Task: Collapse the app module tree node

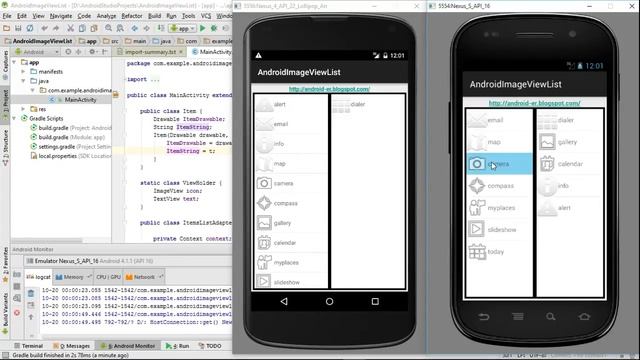Action: point(15,62)
